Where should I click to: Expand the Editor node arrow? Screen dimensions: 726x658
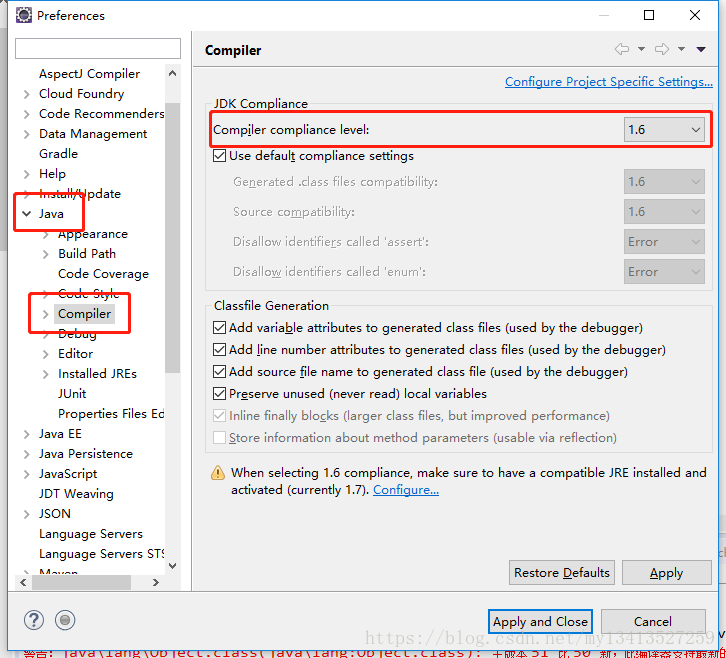45,354
